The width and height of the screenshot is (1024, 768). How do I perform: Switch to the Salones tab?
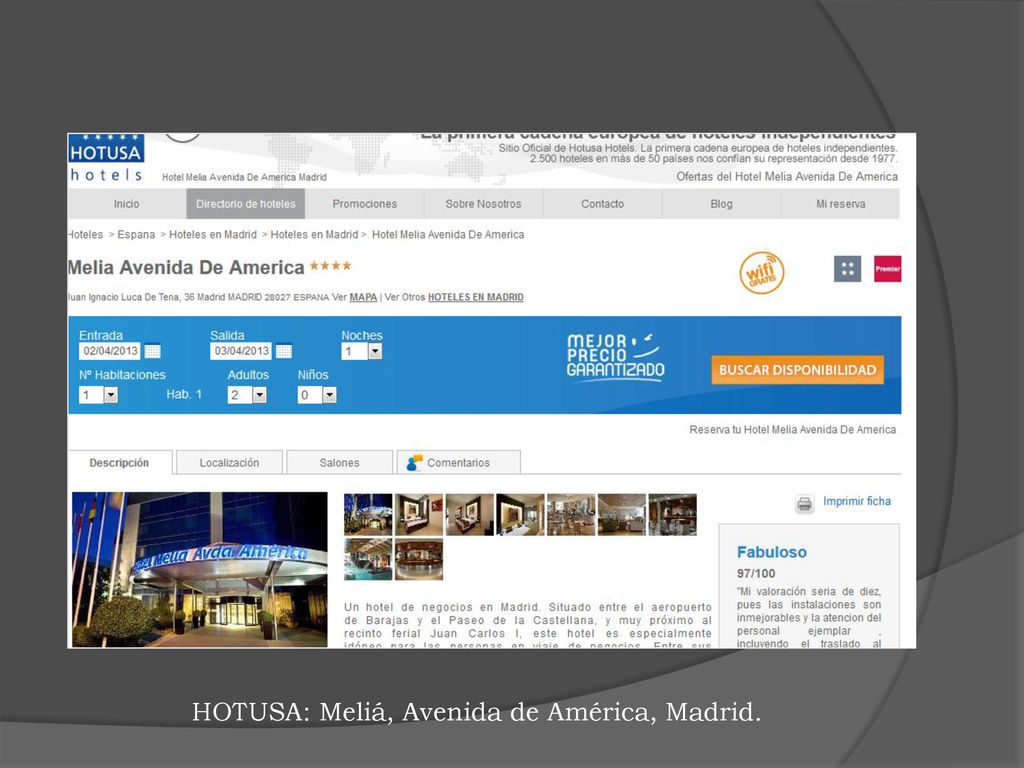340,462
